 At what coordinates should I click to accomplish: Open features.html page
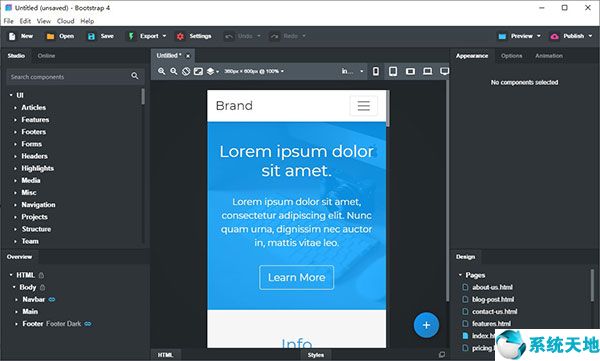pyautogui.click(x=491, y=324)
